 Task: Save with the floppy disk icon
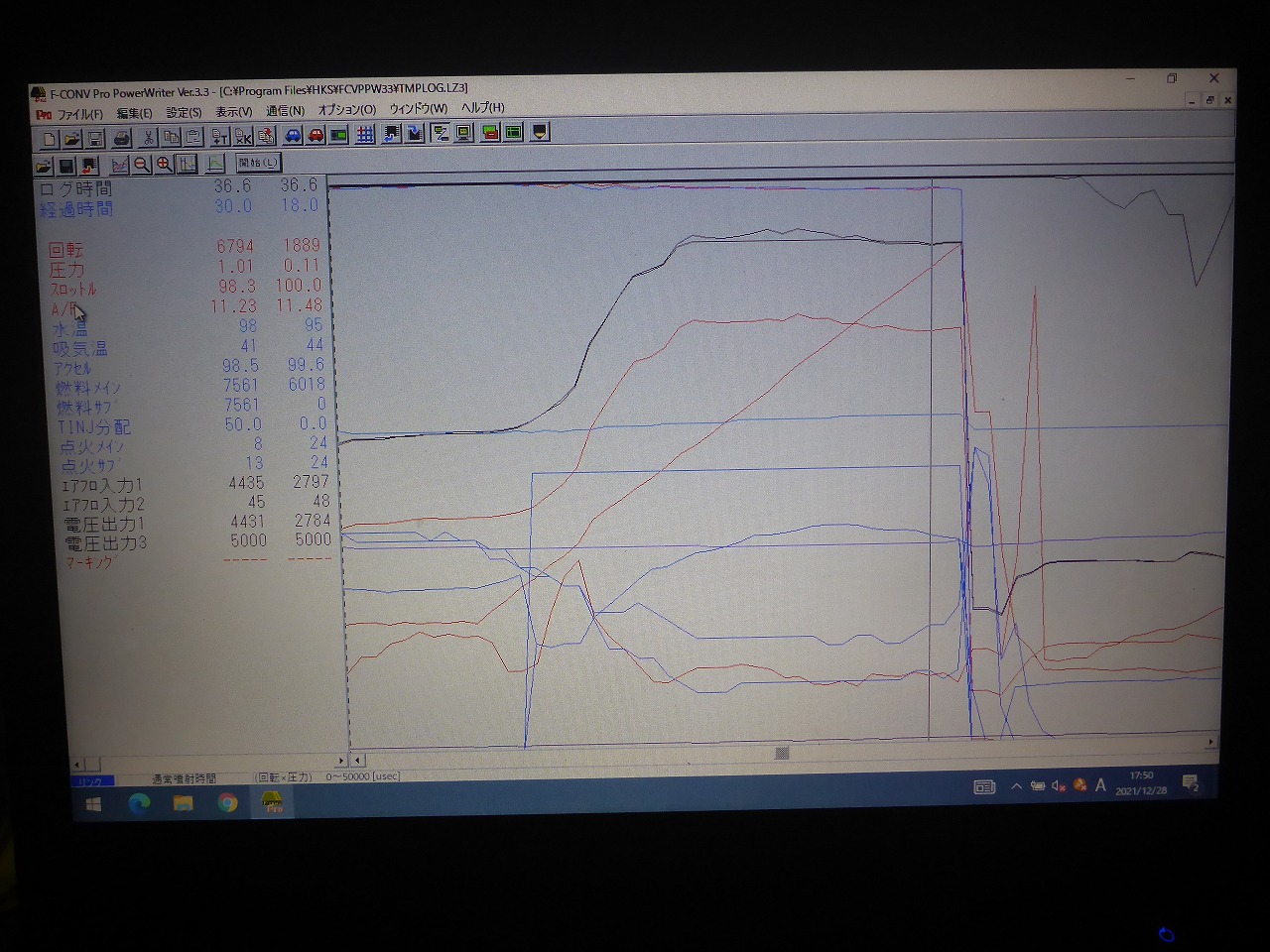tap(94, 138)
